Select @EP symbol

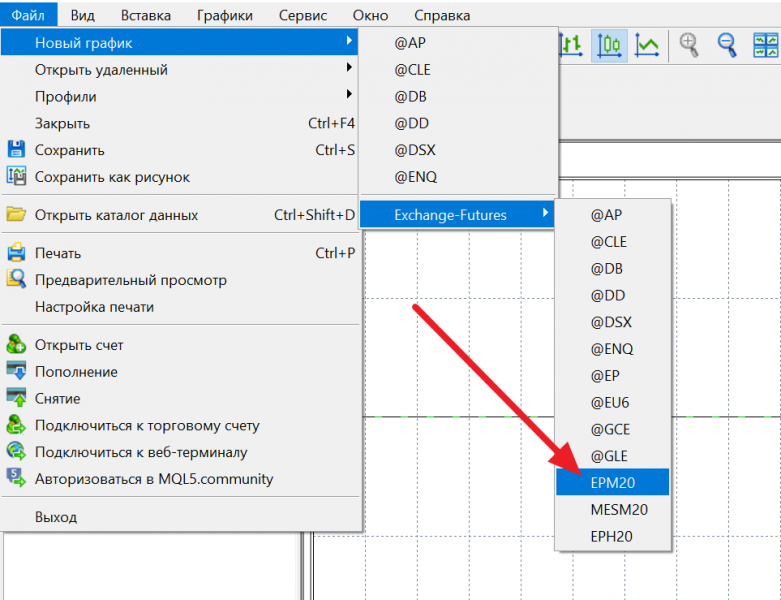613,375
